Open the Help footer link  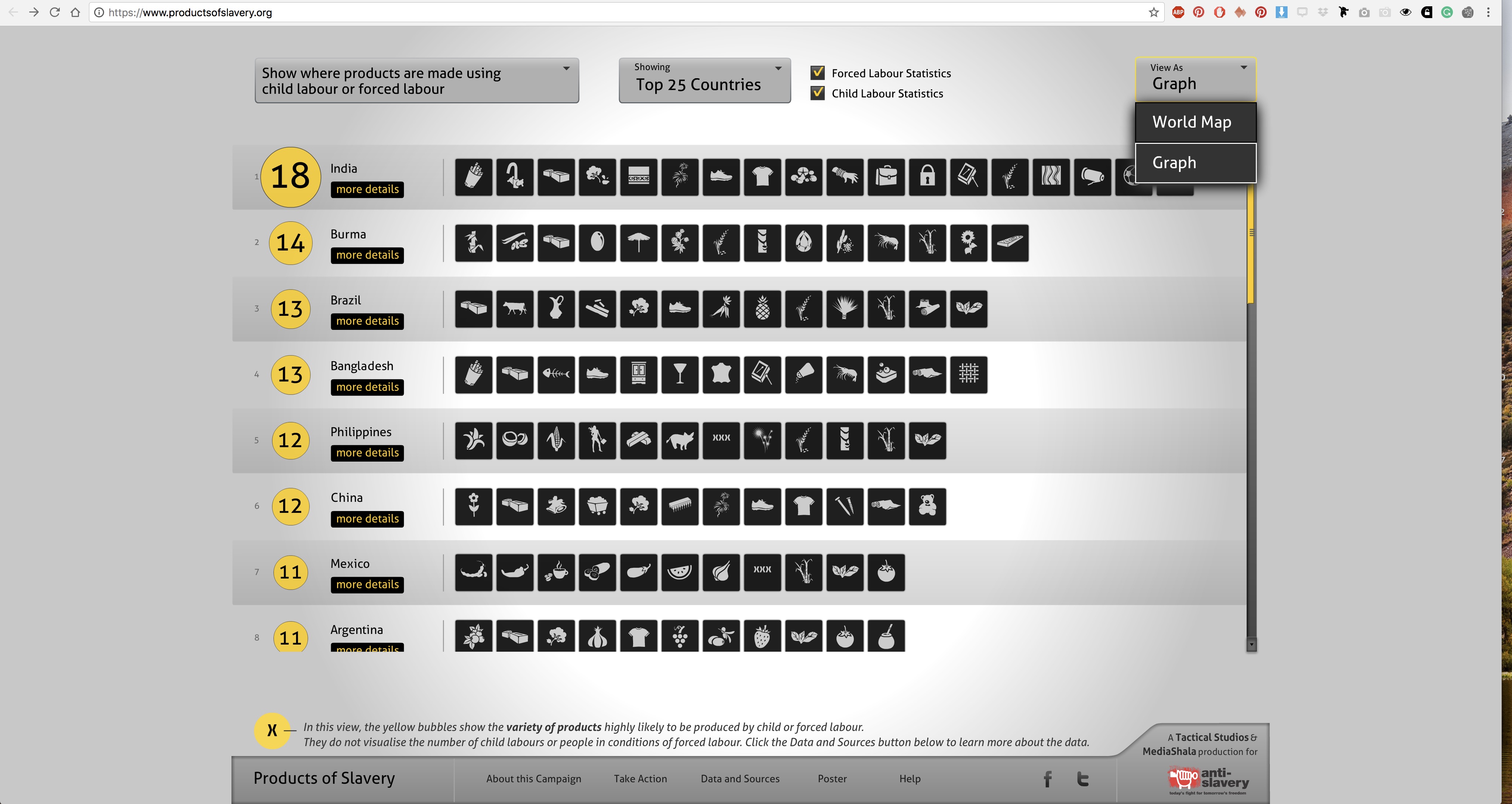[910, 779]
